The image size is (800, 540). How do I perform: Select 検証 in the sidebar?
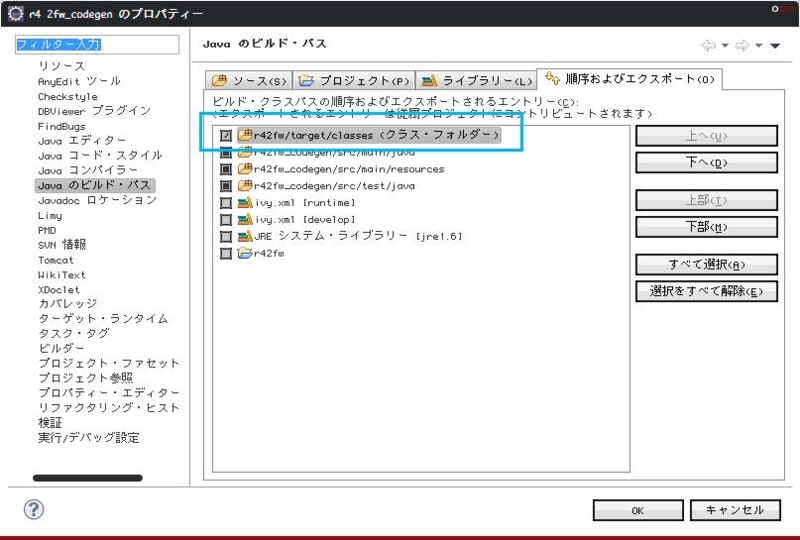click(x=50, y=423)
